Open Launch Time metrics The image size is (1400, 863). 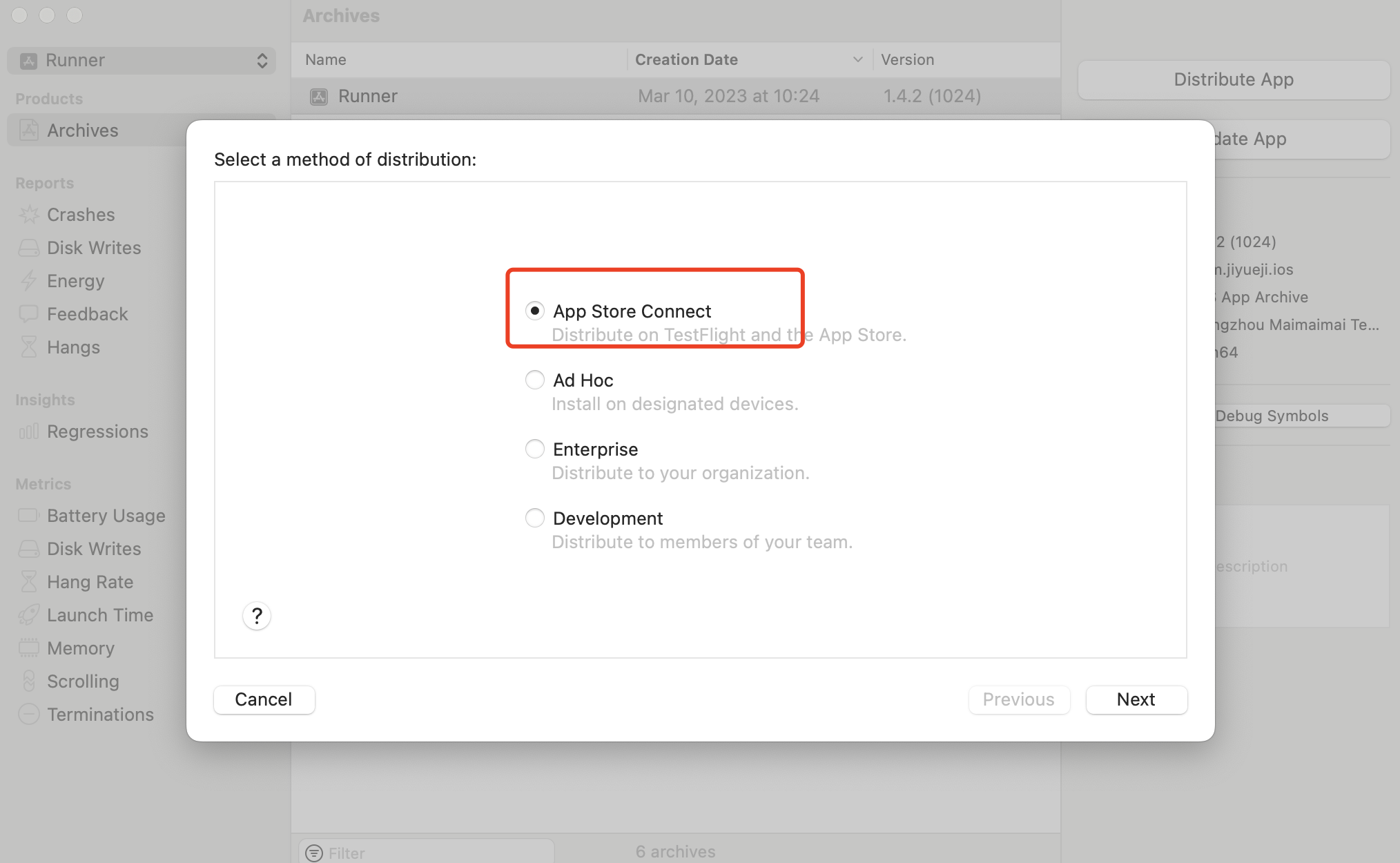100,615
